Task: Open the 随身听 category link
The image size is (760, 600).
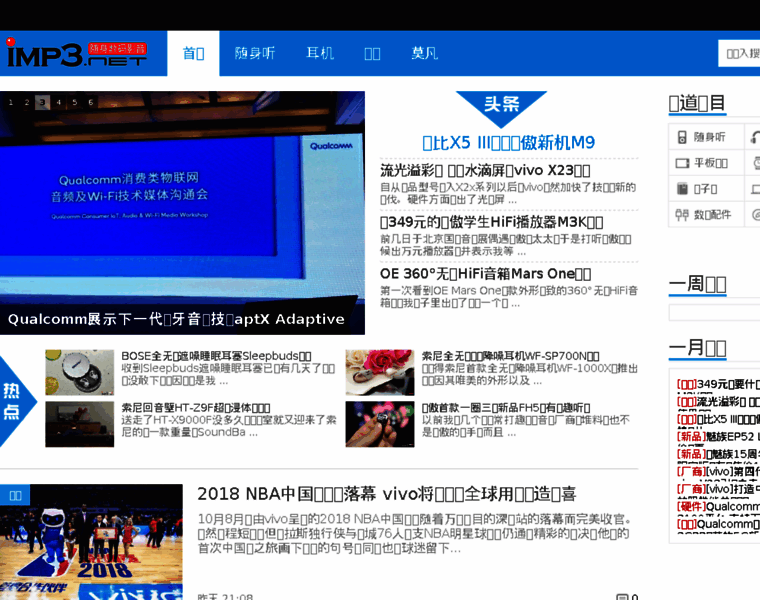Action: (710, 137)
